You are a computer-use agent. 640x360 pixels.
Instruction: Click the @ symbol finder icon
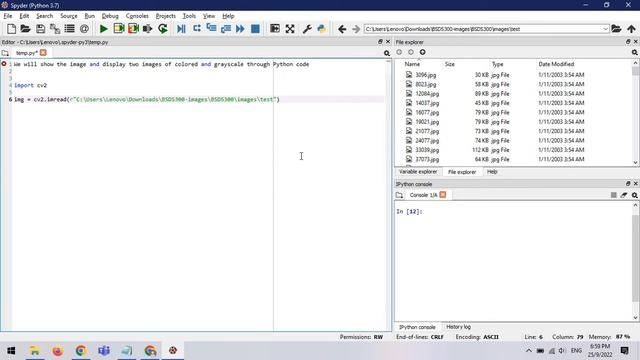coord(84,29)
